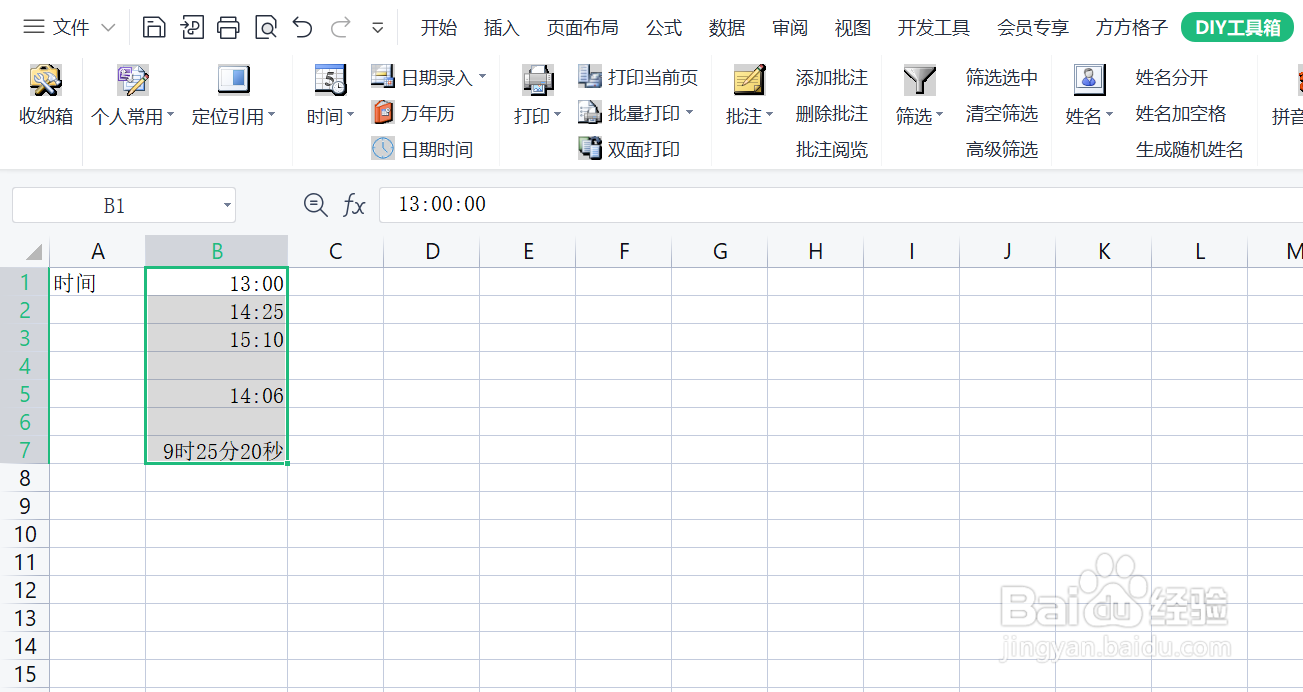Expand the 打印 dropdown label
Image resolution: width=1303 pixels, height=692 pixels.
coord(538,117)
